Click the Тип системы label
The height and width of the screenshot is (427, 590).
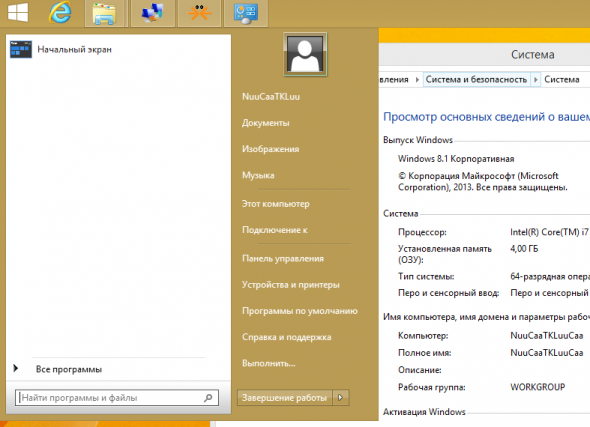click(x=426, y=277)
